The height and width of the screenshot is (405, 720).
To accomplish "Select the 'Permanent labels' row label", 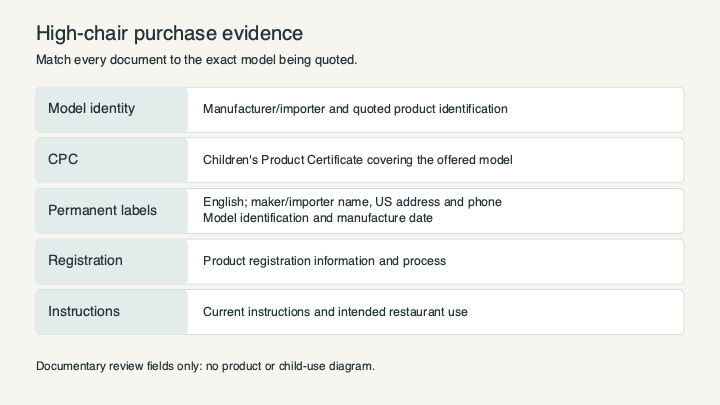I will pyautogui.click(x=102, y=210).
